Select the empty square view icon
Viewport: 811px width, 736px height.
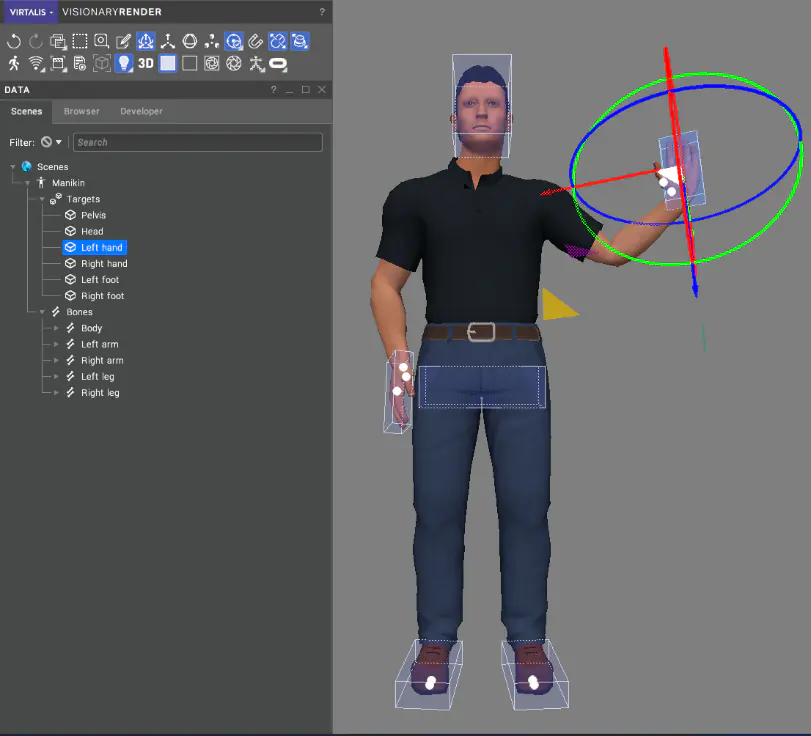coord(190,64)
